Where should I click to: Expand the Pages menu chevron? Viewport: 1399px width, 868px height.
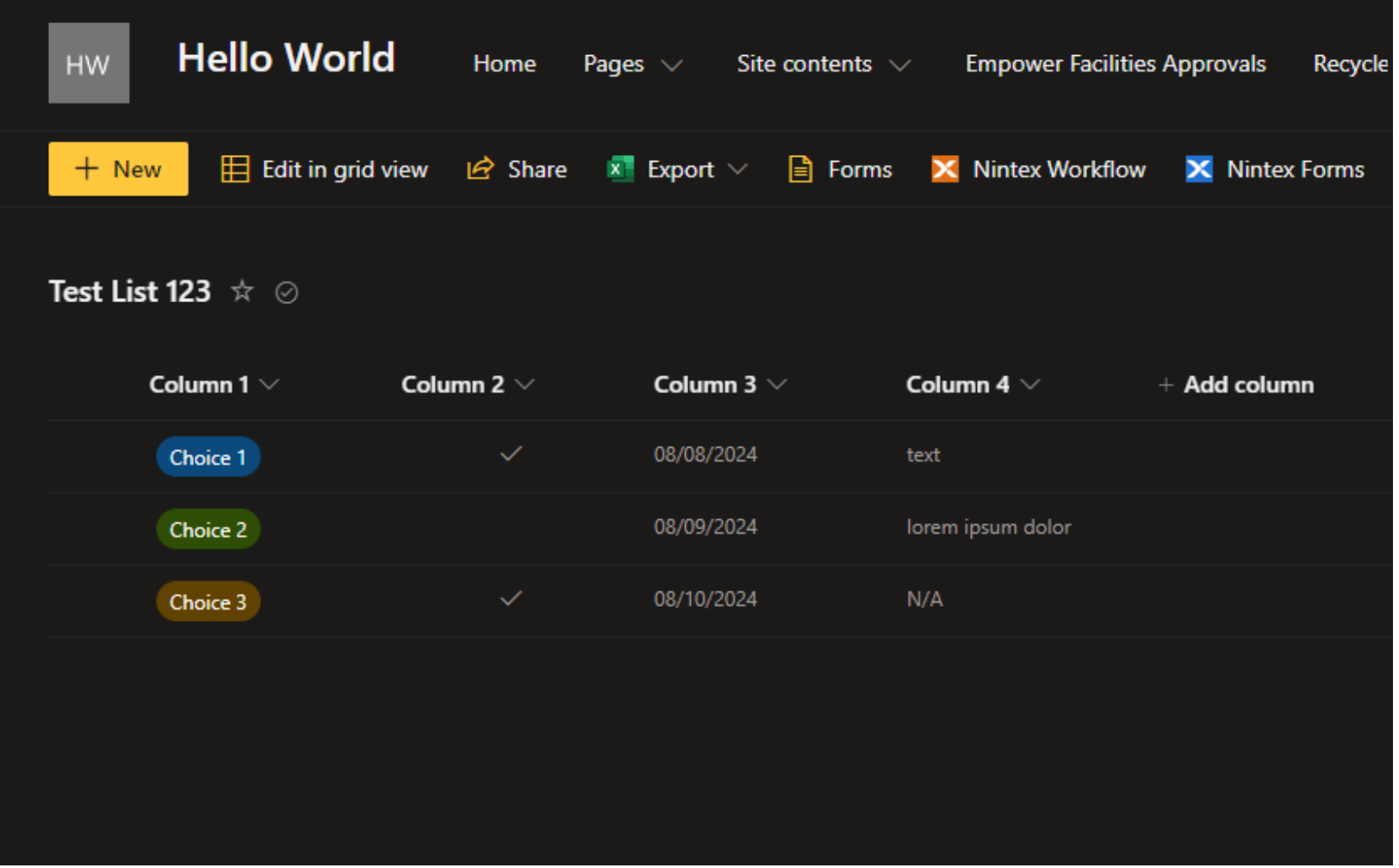tap(672, 65)
